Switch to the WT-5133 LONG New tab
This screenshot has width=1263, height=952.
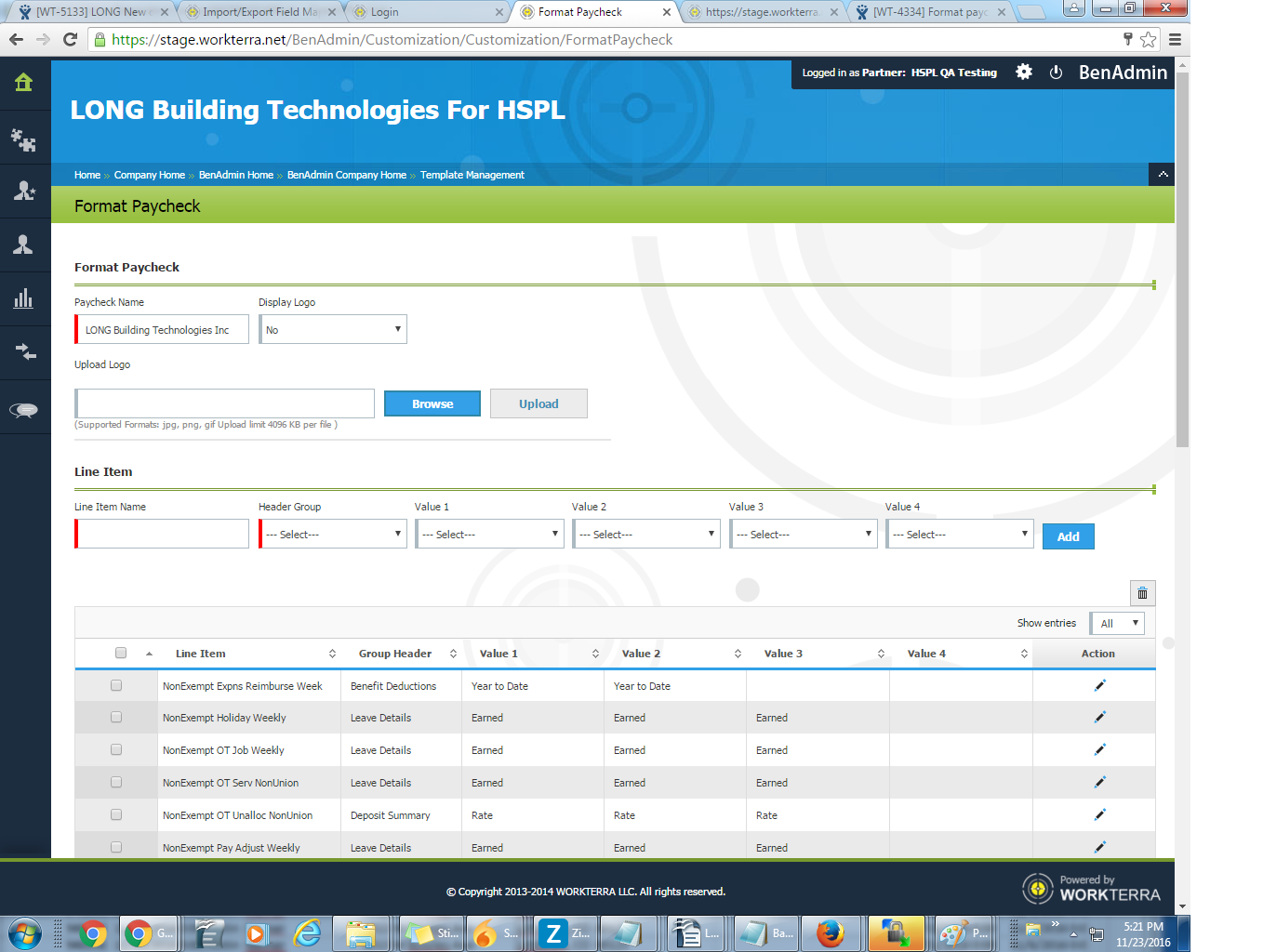[x=92, y=12]
